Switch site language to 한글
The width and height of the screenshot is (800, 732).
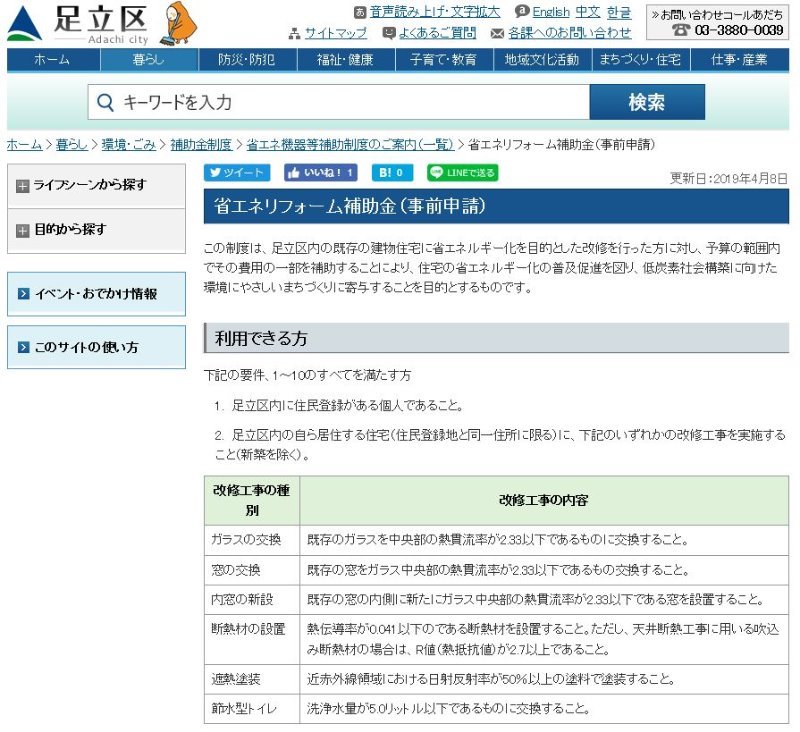tap(619, 12)
